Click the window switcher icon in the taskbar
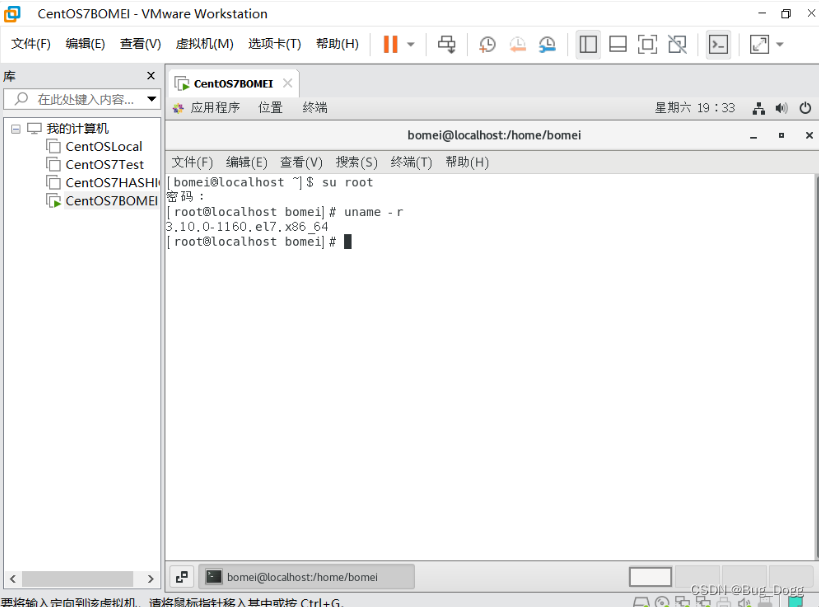 [x=182, y=577]
